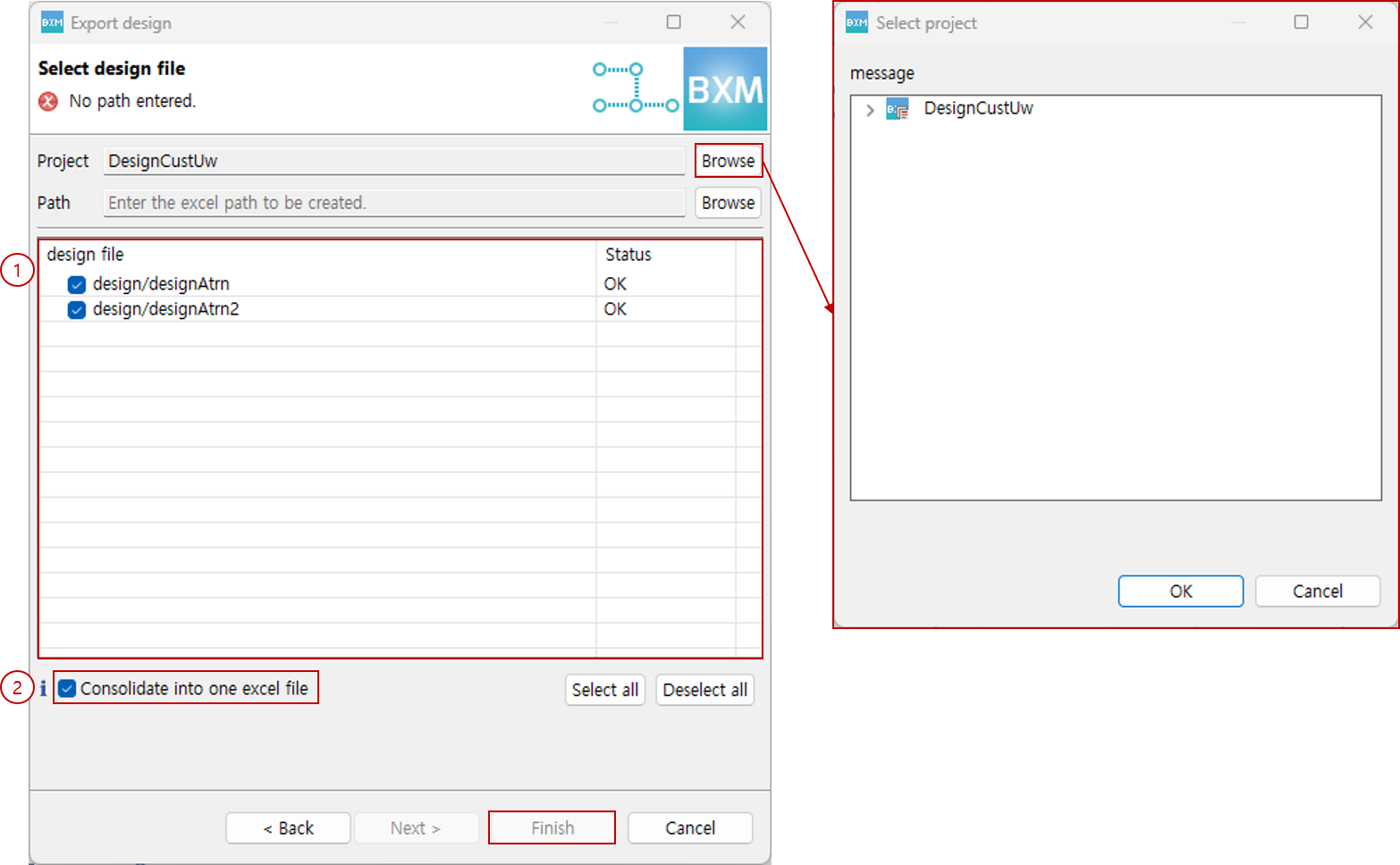Viewport: 1400px width, 865px height.
Task: Maximize the Select project dialog
Action: 1301,22
